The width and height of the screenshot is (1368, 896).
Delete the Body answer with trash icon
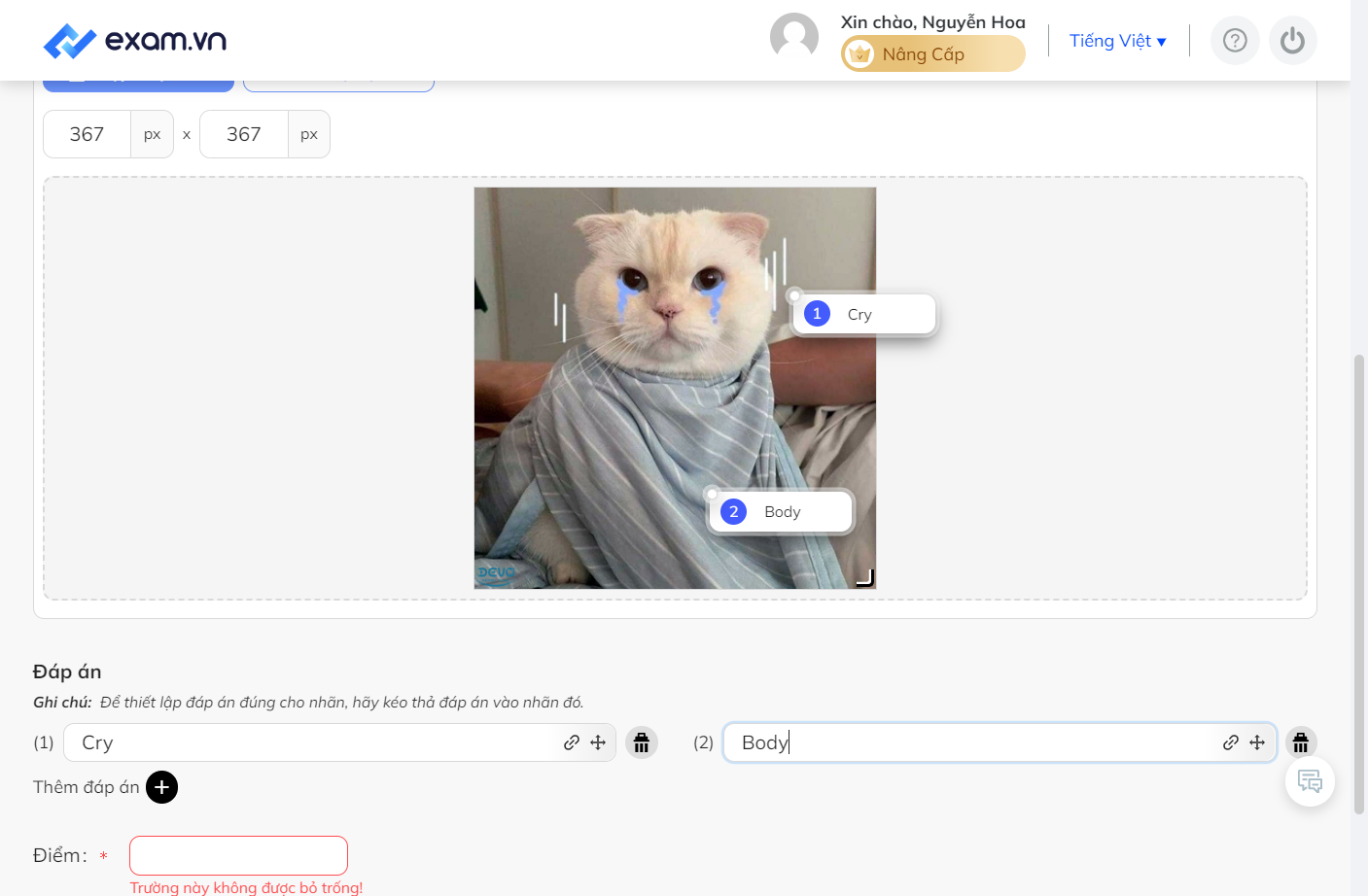tap(1301, 742)
